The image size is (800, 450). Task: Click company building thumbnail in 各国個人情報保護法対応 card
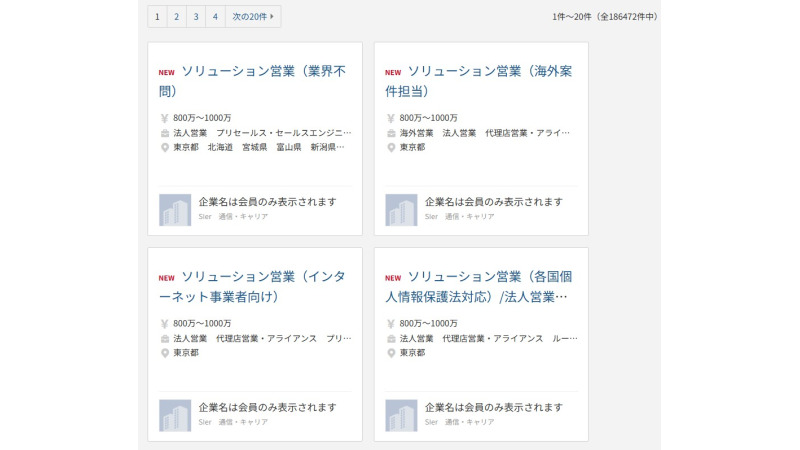(x=401, y=415)
